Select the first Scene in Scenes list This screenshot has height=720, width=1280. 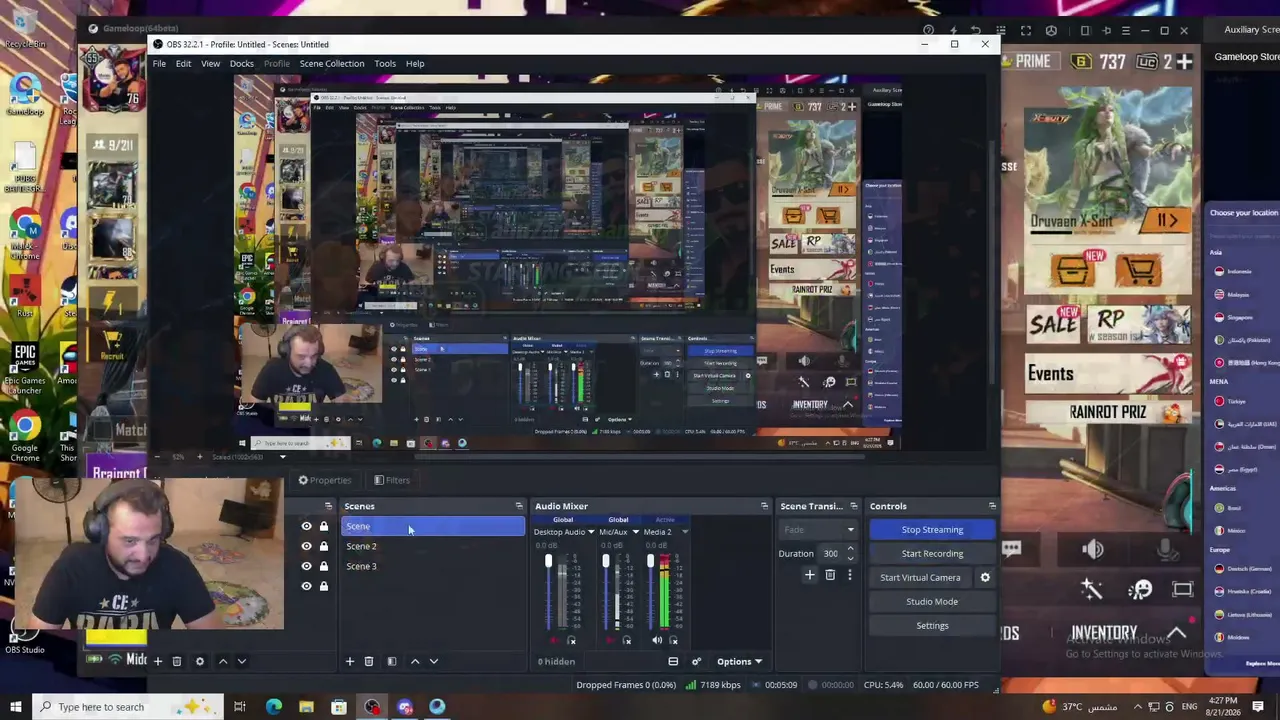[433, 527]
